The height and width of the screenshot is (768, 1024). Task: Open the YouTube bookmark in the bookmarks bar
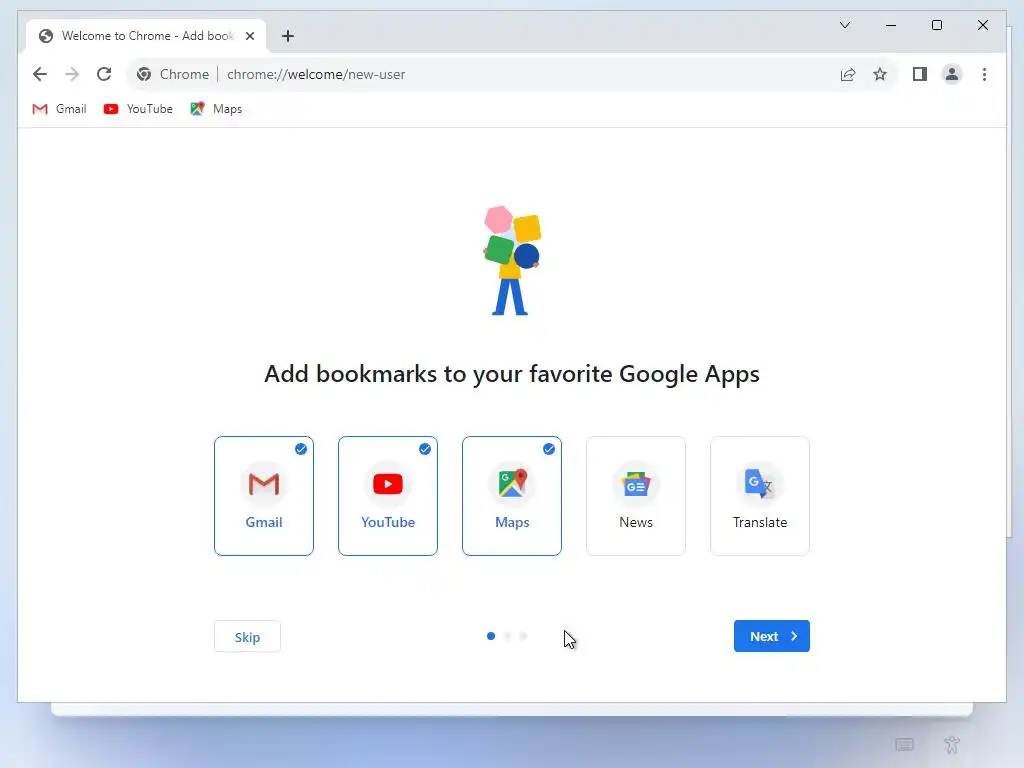pyautogui.click(x=138, y=109)
